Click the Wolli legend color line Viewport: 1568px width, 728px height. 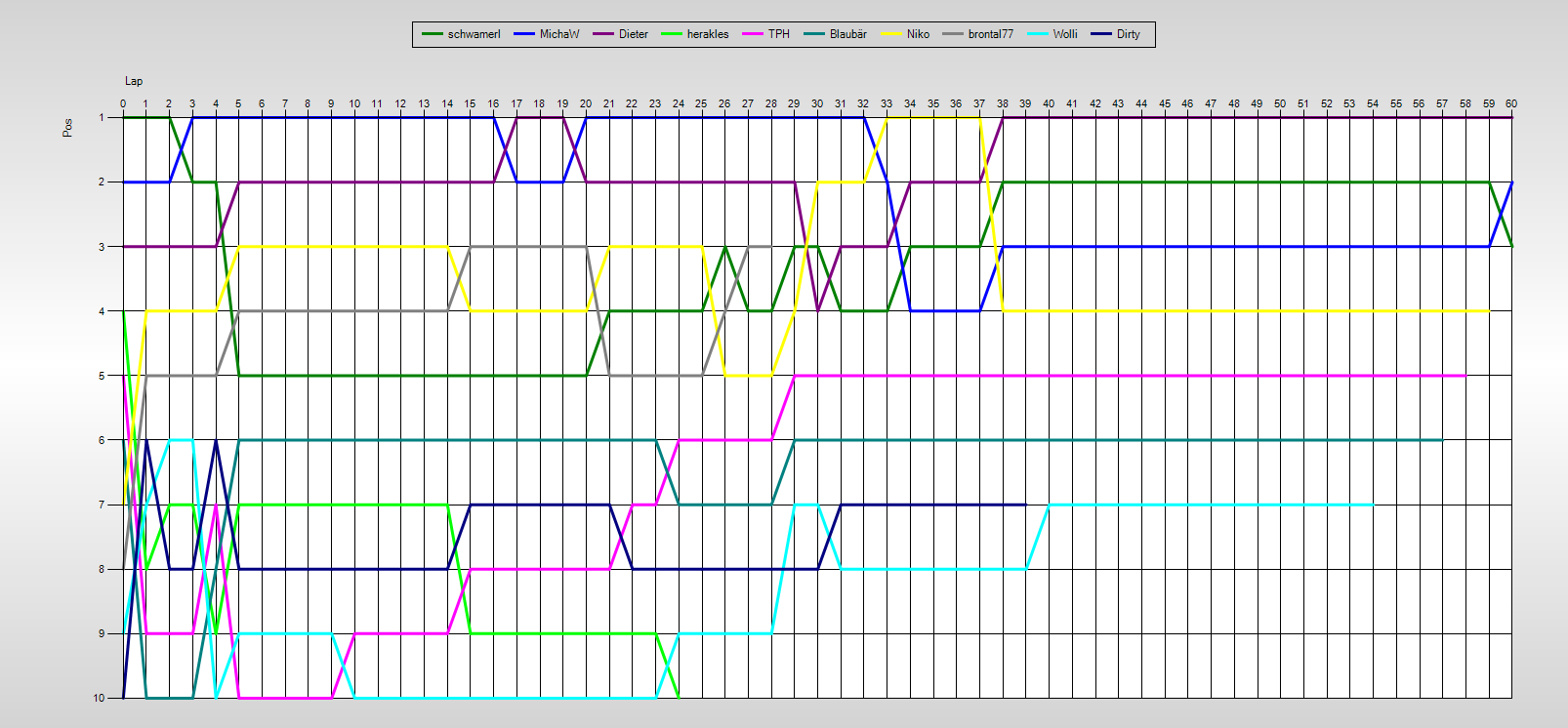[1038, 34]
